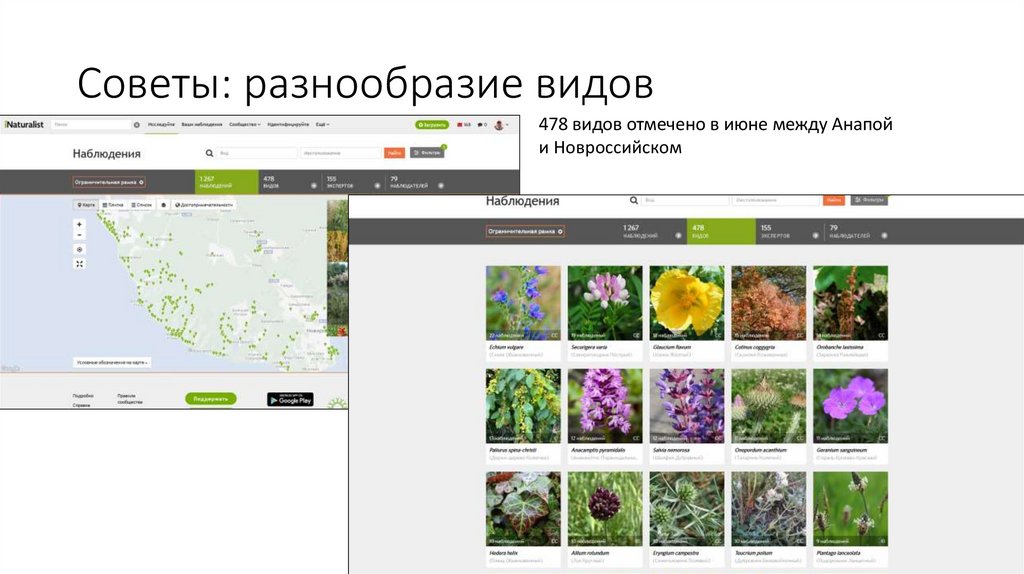The height and width of the screenshot is (574, 1024).
Task: Click the magnifier icon in the species window
Action: [633, 200]
